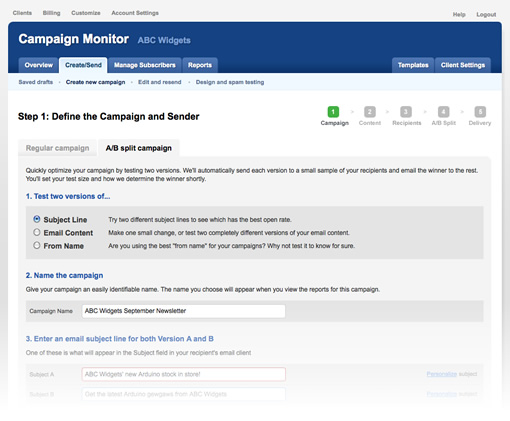The width and height of the screenshot is (510, 421).
Task: Click the ABC Widgets client name
Action: pos(164,40)
